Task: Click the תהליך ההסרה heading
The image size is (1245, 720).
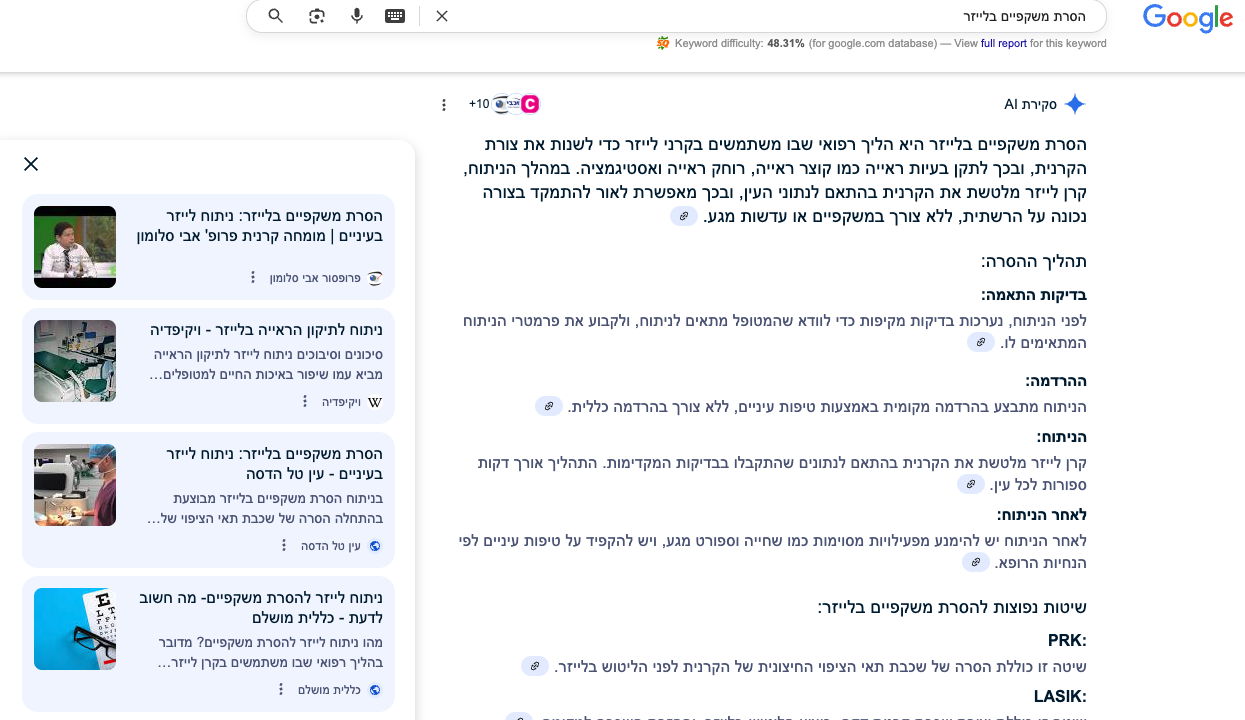Action: 1034,262
